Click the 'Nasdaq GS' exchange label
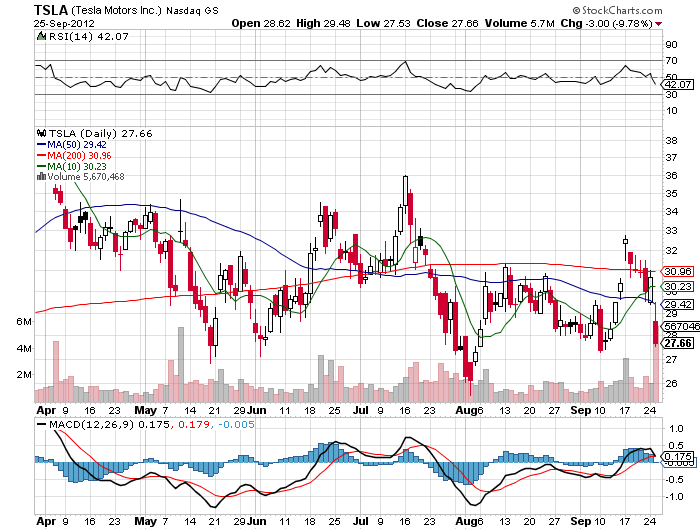The height and width of the screenshot is (530, 700). coord(192,11)
